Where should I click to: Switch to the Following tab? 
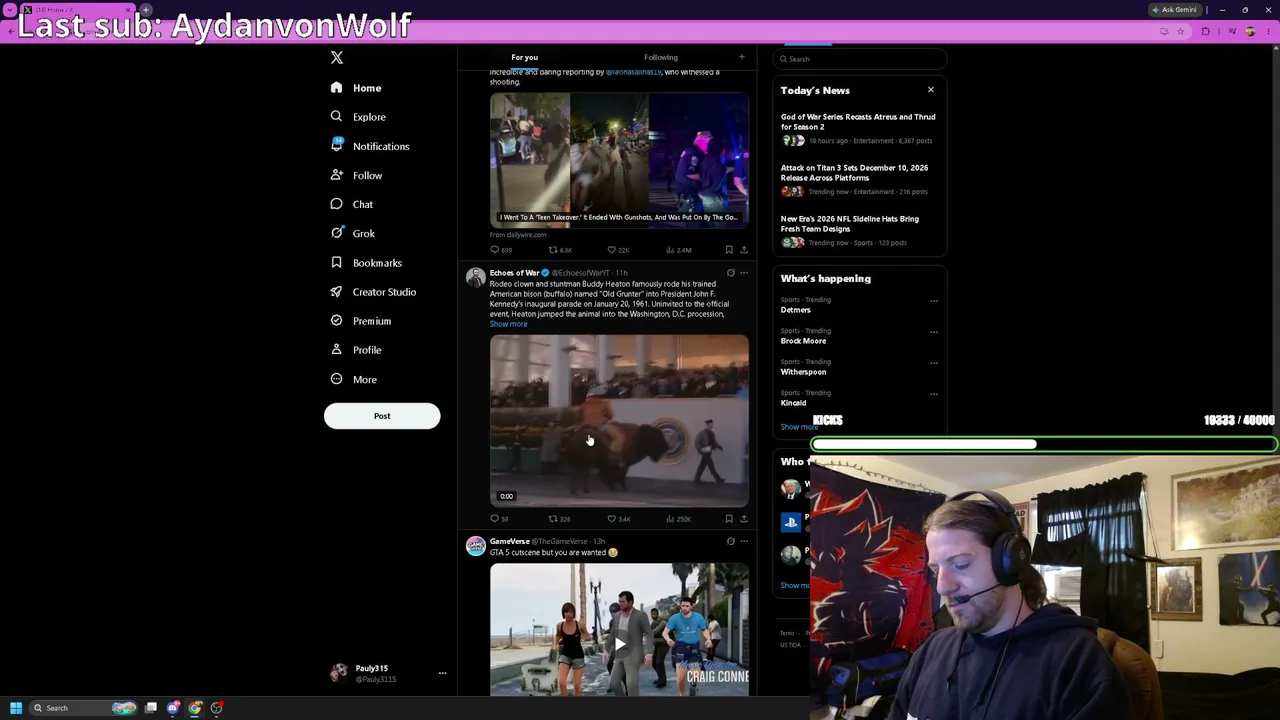(661, 57)
